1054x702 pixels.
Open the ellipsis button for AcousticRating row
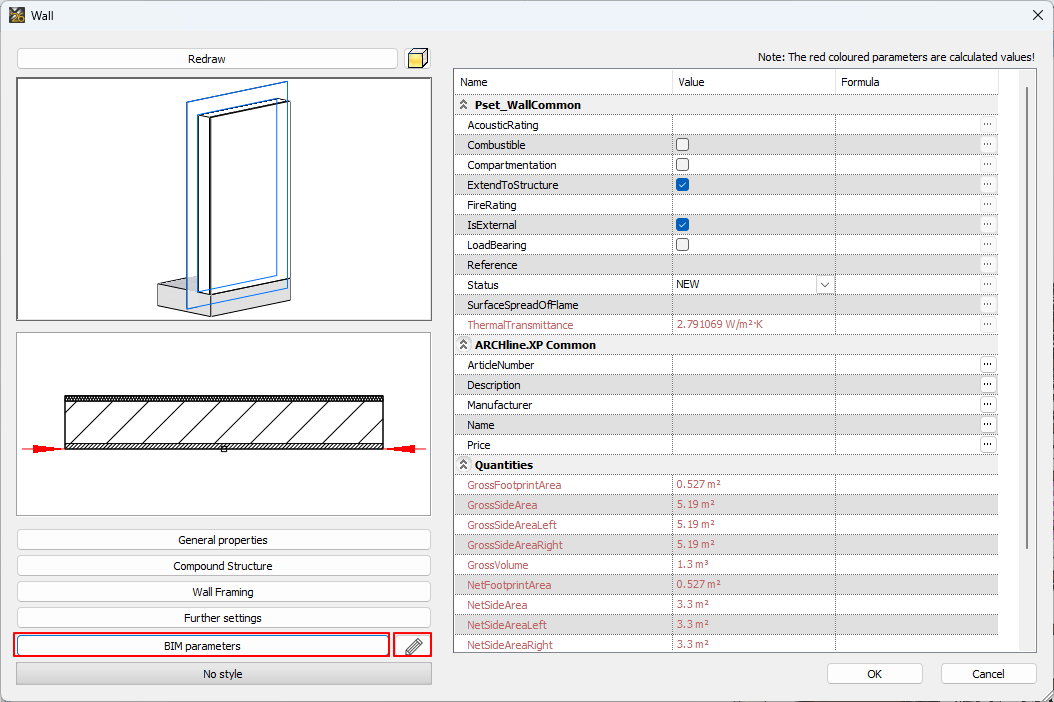pyautogui.click(x=987, y=125)
